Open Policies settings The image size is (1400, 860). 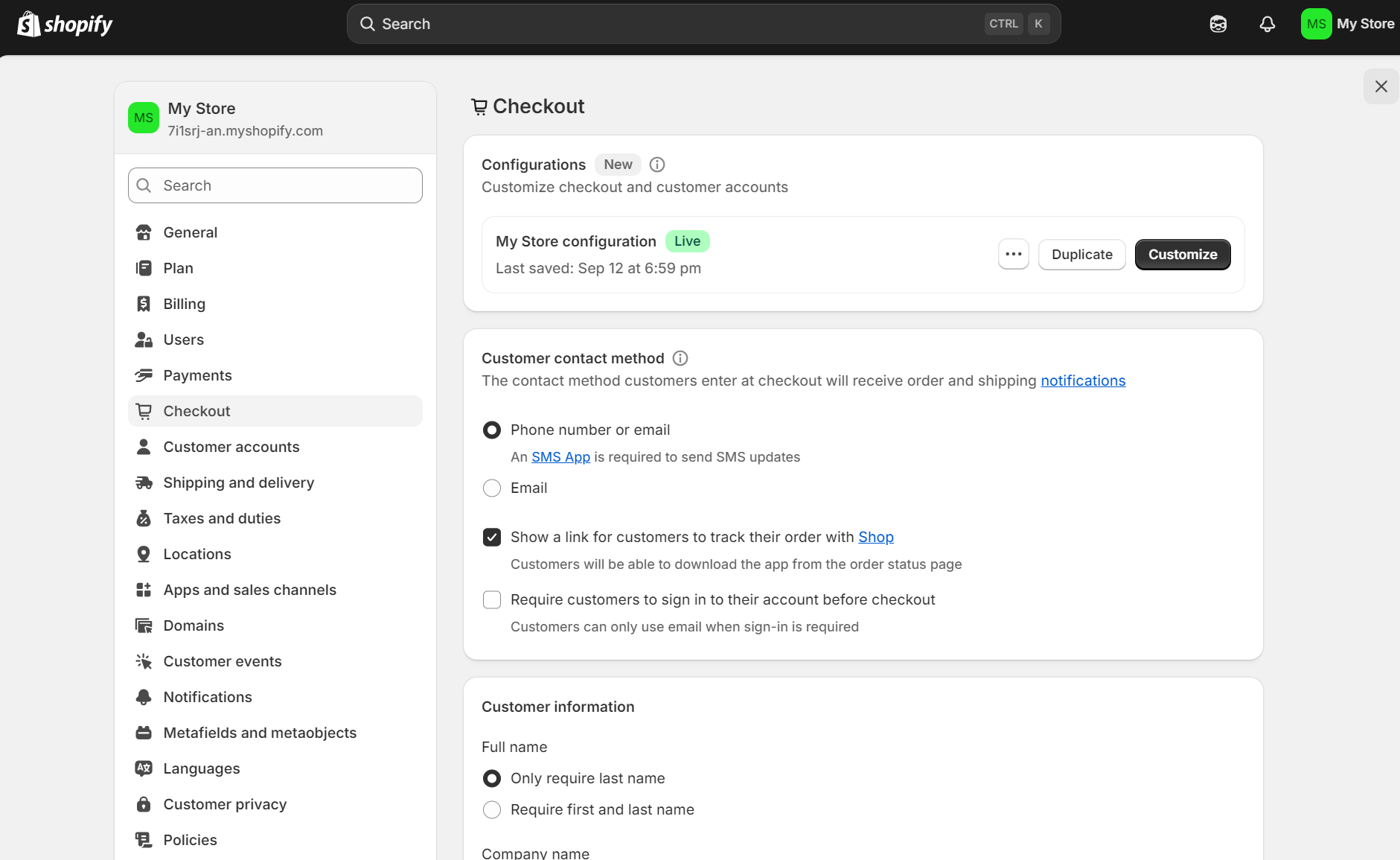coord(275,840)
